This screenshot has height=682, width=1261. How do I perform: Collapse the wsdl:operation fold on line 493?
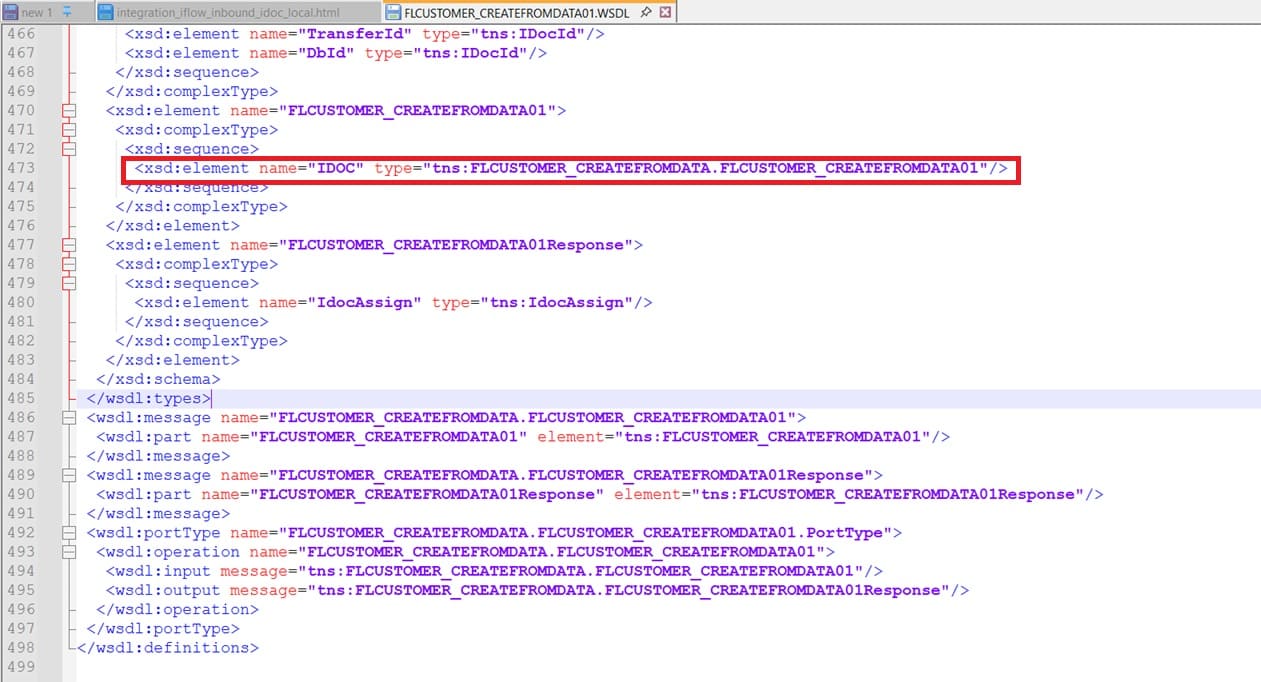[69, 552]
